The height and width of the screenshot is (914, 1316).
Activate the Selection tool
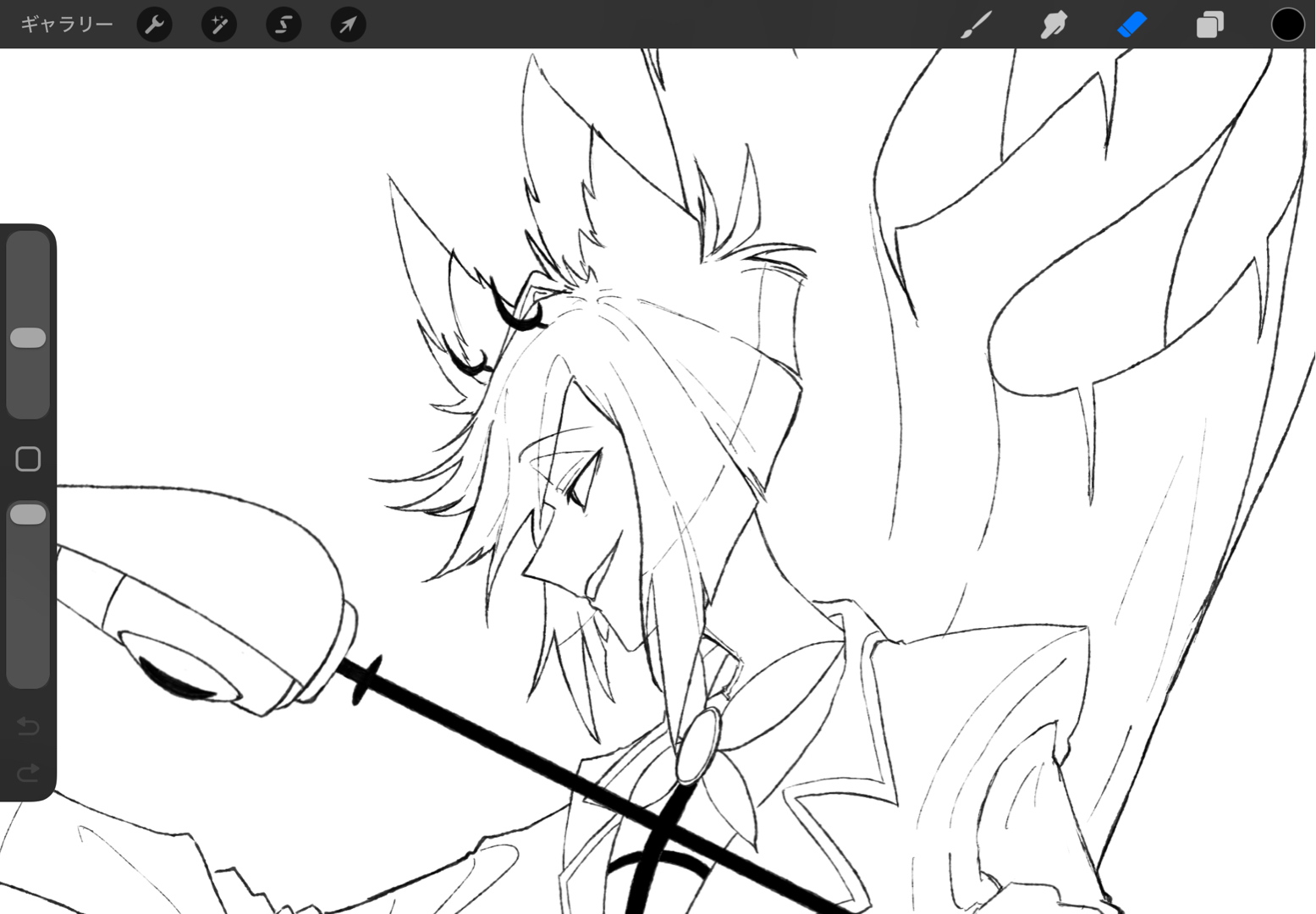284,25
